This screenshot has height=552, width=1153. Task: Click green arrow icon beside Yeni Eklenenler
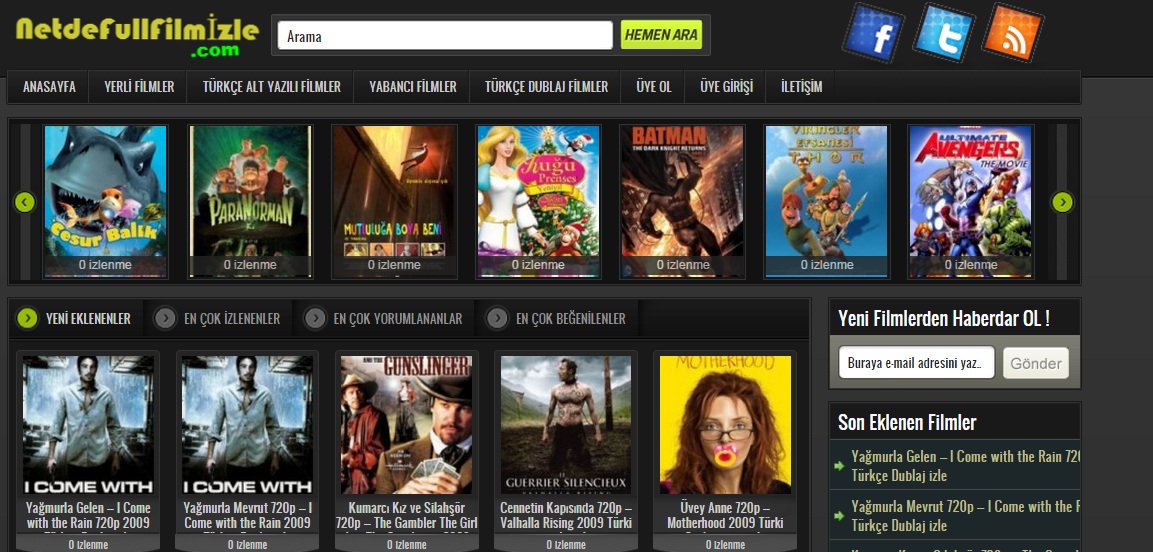click(27, 318)
